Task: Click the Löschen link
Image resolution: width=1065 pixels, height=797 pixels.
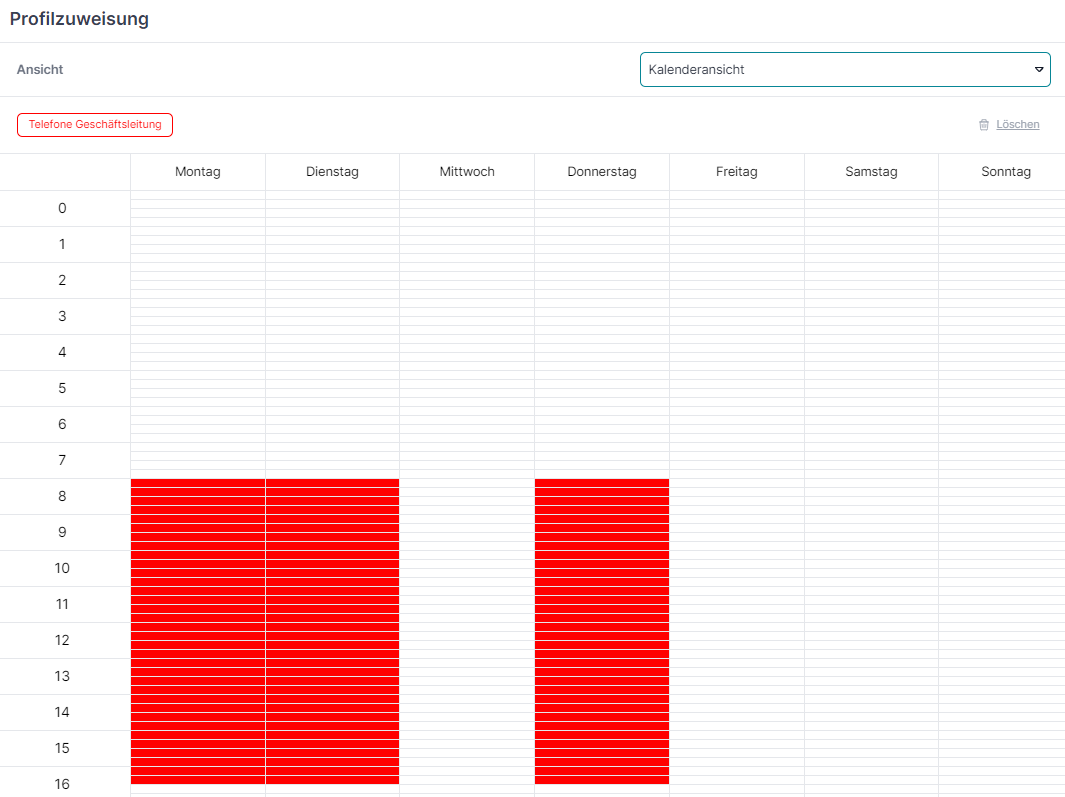Action: pos(1017,125)
